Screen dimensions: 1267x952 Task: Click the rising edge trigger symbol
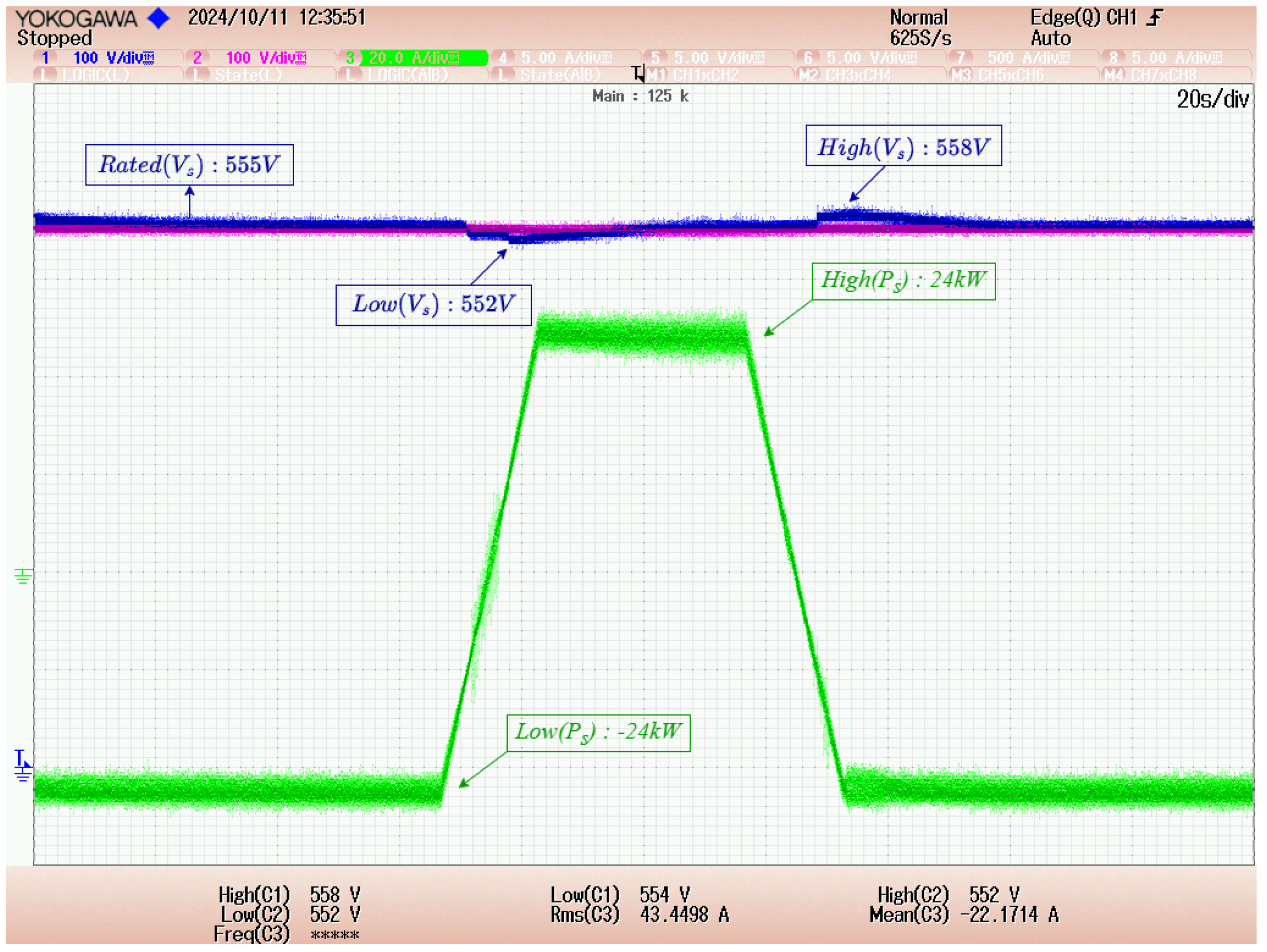pos(1155,18)
